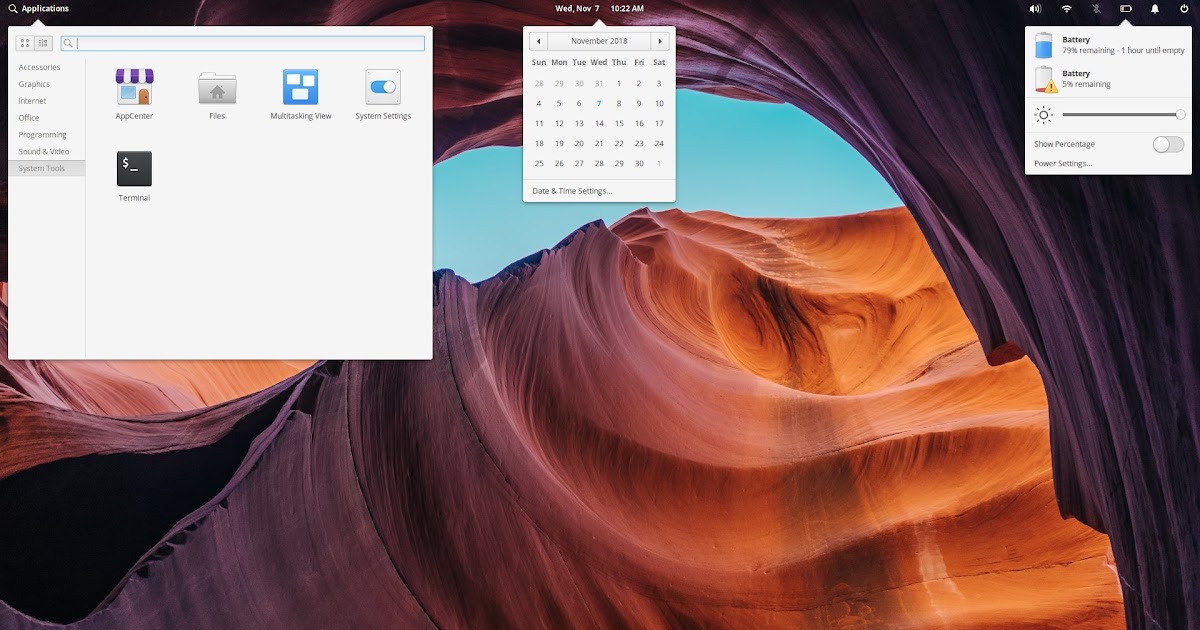Select November 12 in the calendar

click(559, 123)
